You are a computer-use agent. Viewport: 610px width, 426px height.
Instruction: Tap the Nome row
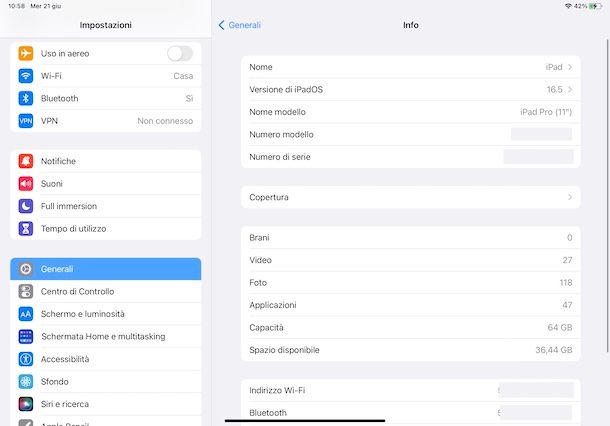pos(411,67)
